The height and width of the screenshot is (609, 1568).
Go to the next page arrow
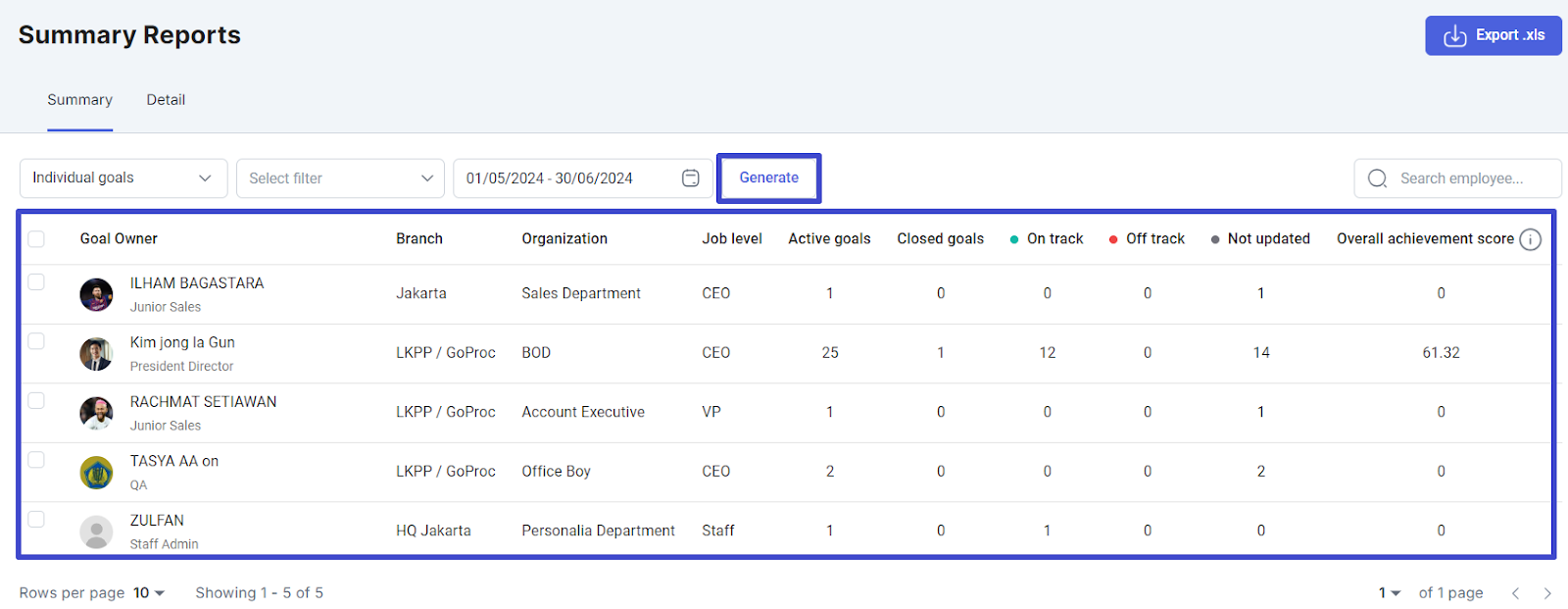[1547, 593]
